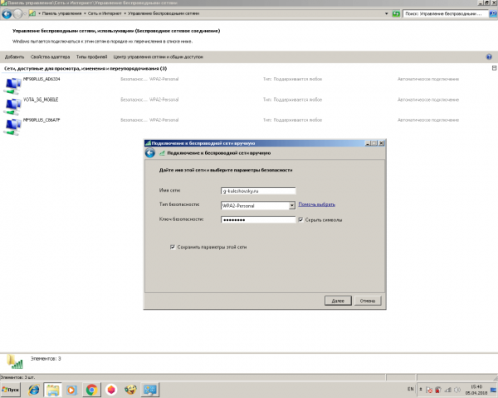Open Помочь выбрать link
The height and width of the screenshot is (398, 498).
tap(317, 204)
